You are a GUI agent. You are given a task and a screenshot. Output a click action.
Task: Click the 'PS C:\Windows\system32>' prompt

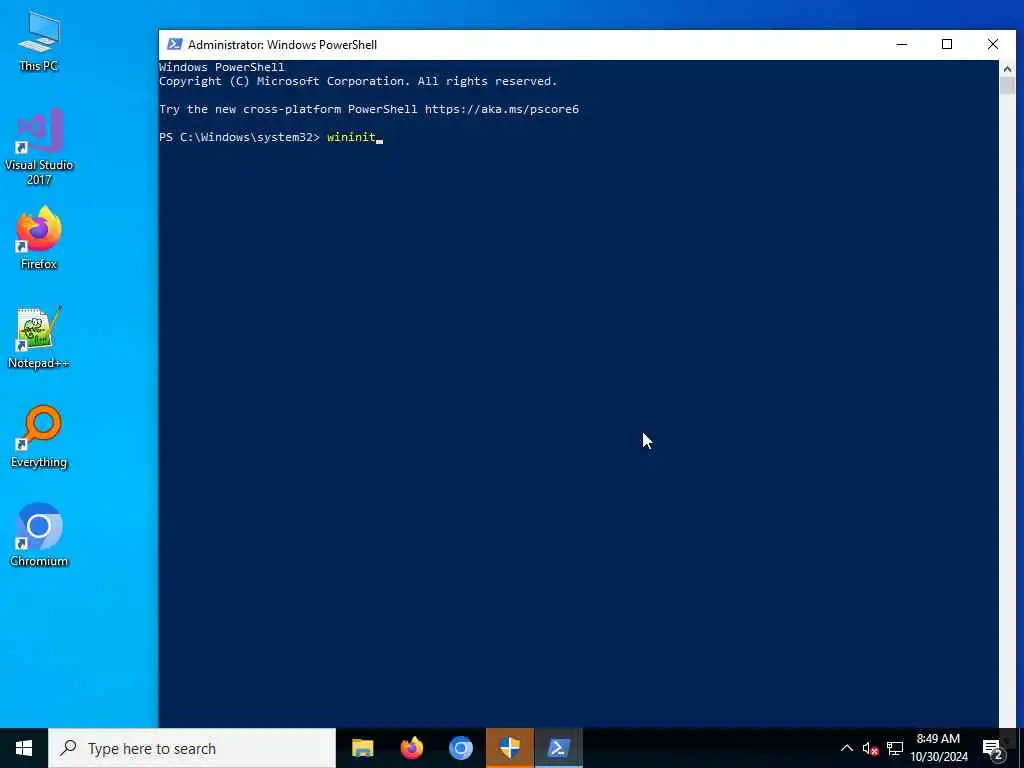pos(239,137)
